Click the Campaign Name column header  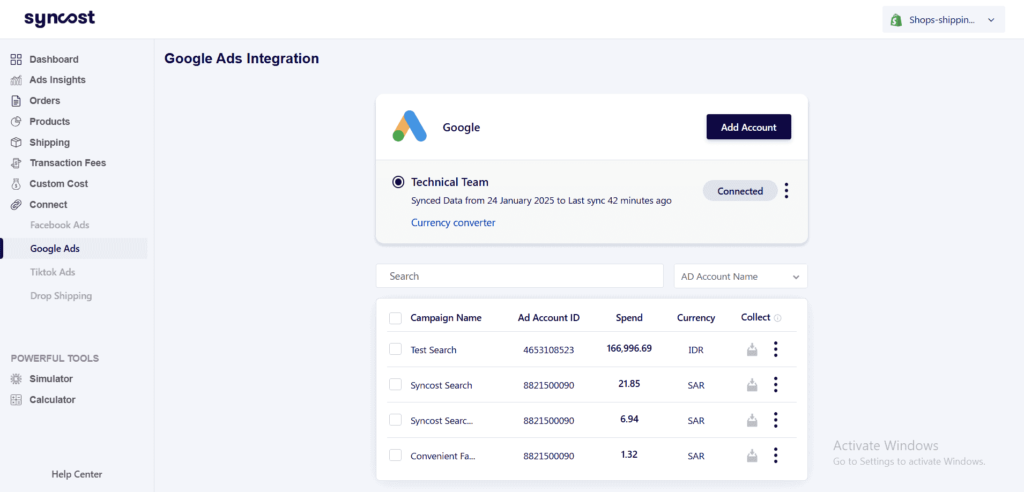pos(446,318)
